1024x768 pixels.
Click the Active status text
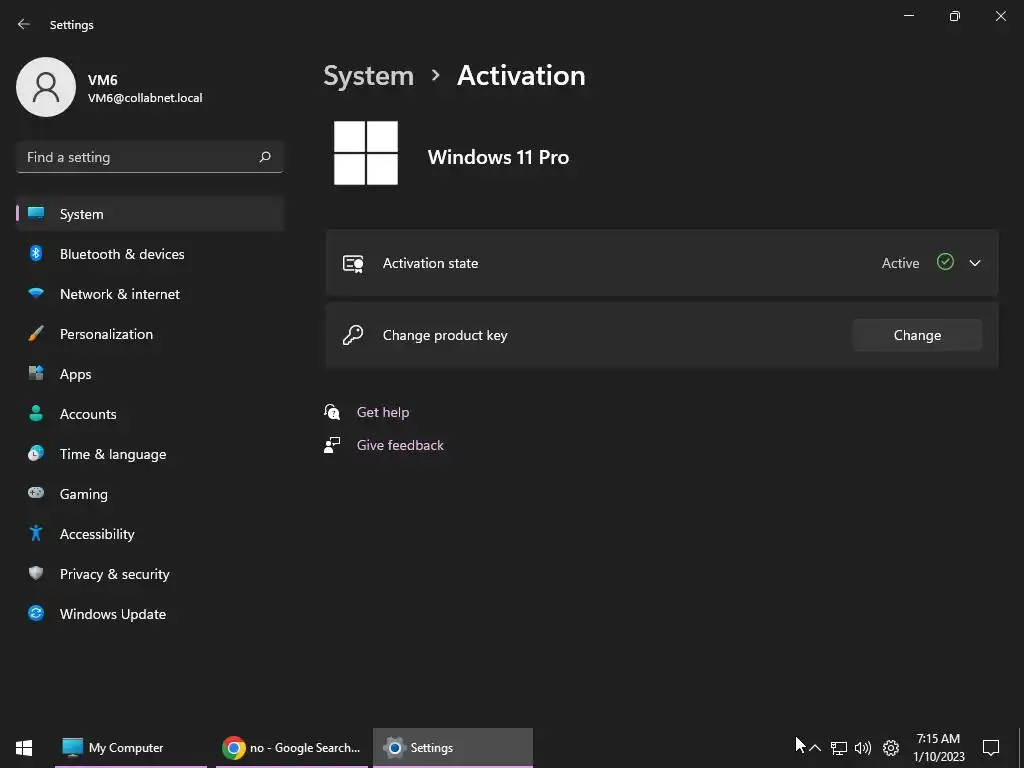point(900,263)
